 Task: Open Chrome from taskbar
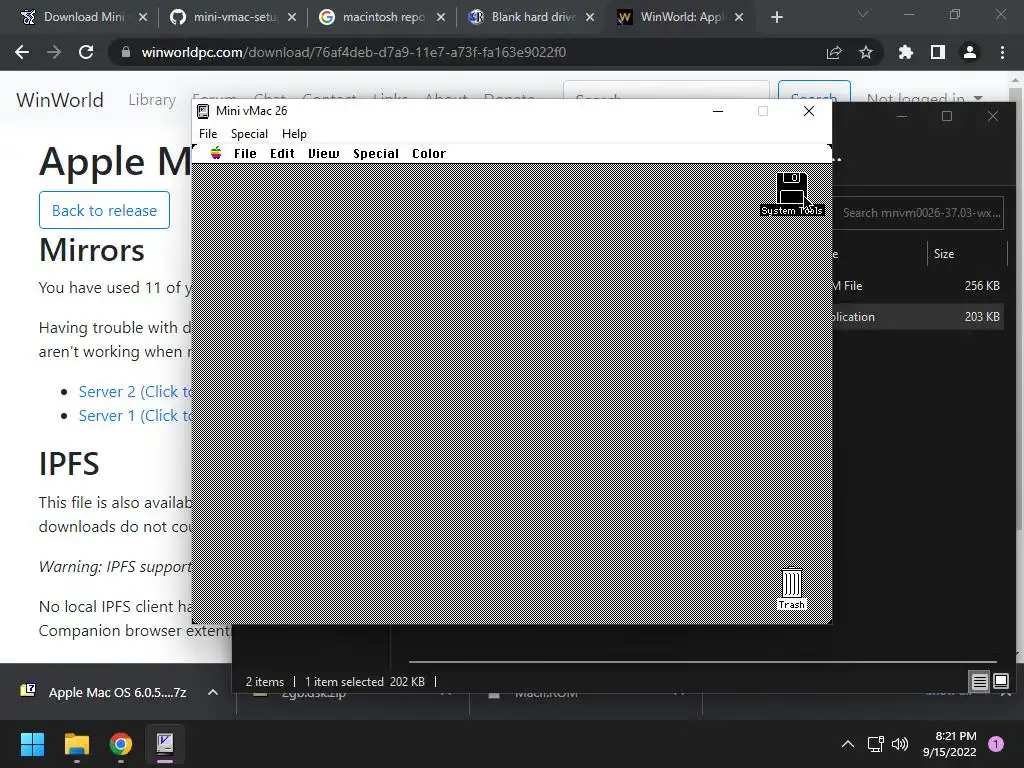[x=121, y=744]
